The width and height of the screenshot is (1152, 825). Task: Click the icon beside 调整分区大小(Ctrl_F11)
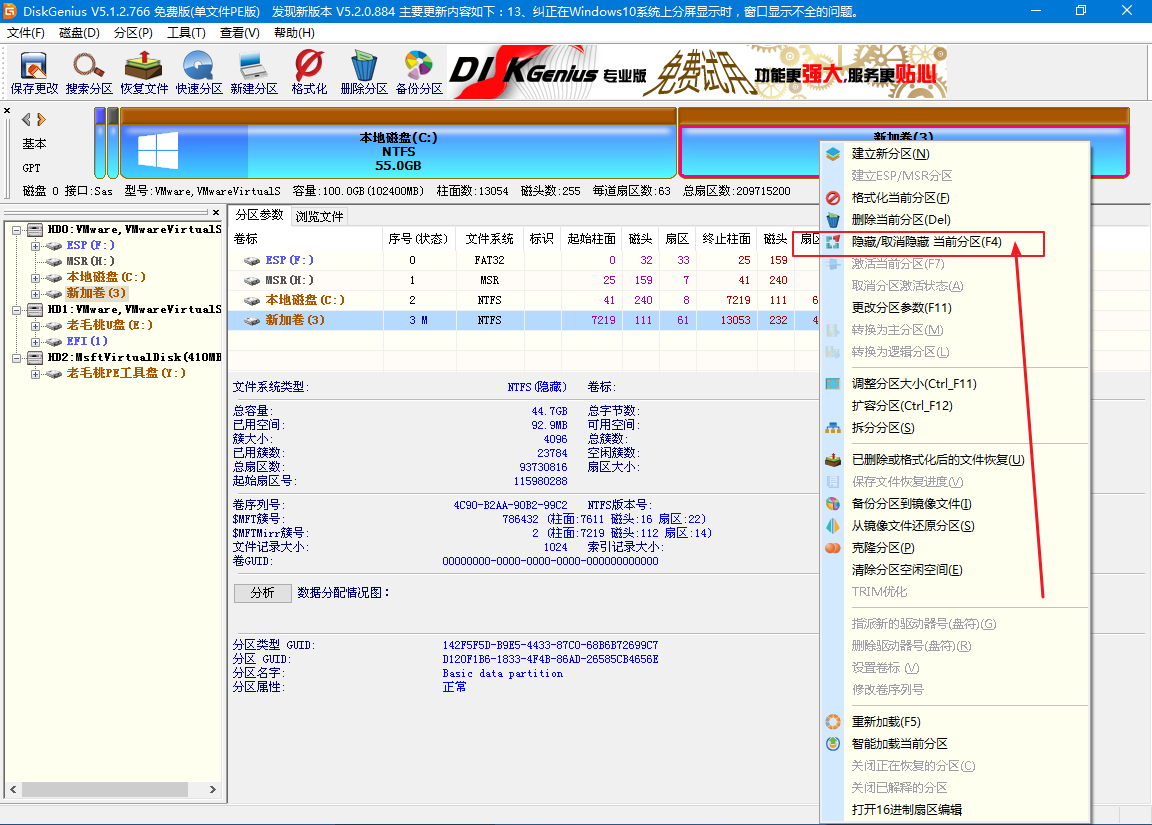coord(832,383)
